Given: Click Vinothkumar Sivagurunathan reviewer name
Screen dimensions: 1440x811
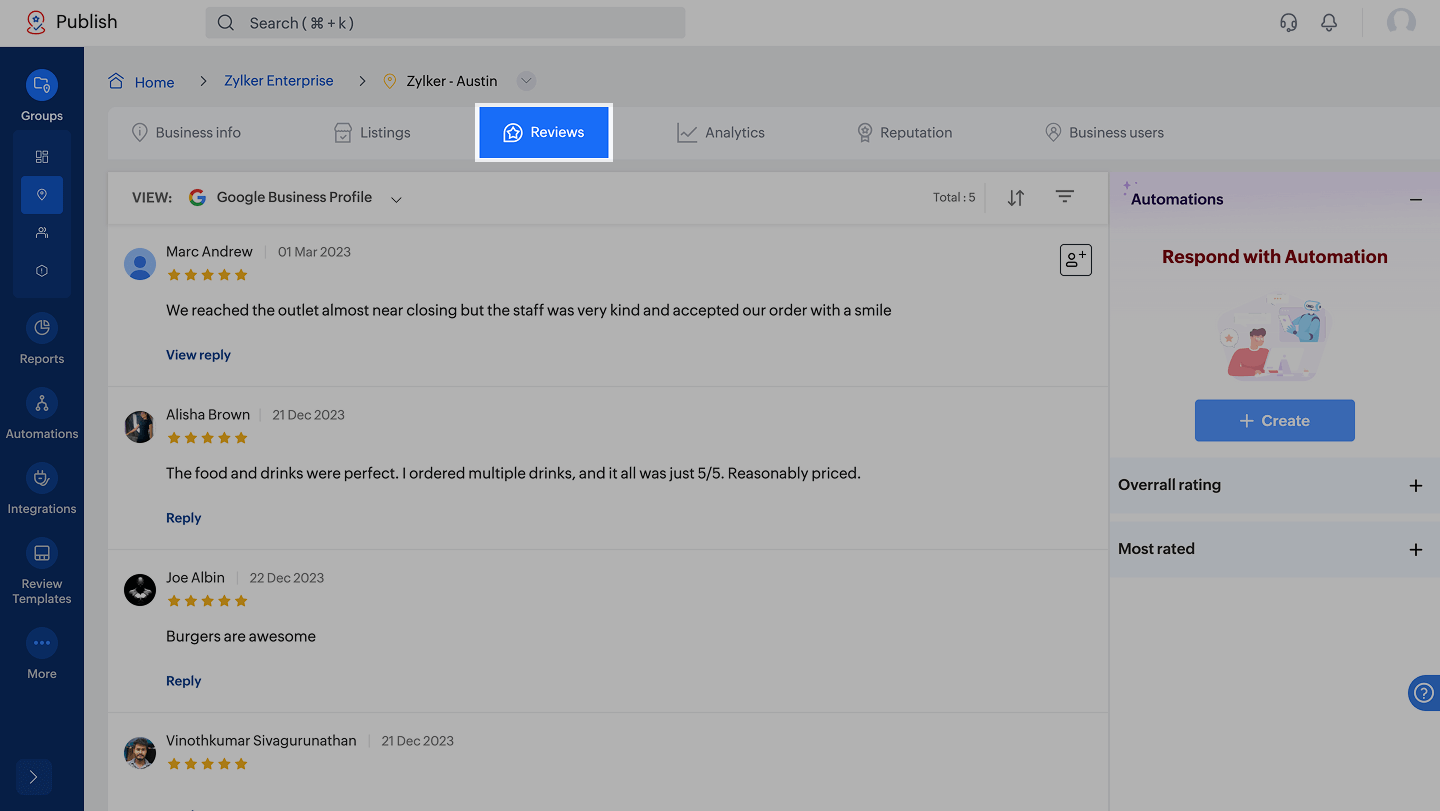Looking at the screenshot, I should click(x=261, y=741).
